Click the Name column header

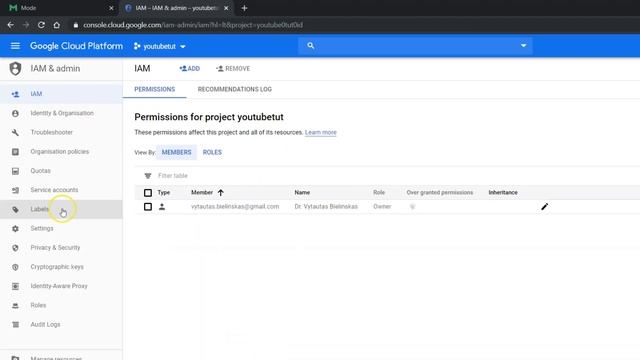[x=302, y=192]
